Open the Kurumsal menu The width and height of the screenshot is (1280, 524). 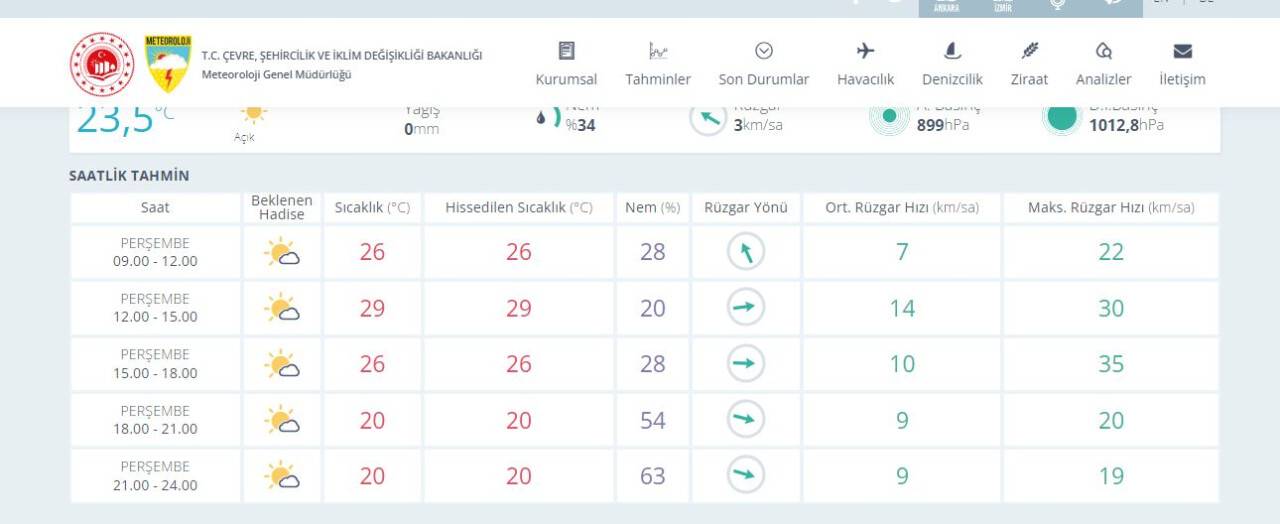coord(566,79)
